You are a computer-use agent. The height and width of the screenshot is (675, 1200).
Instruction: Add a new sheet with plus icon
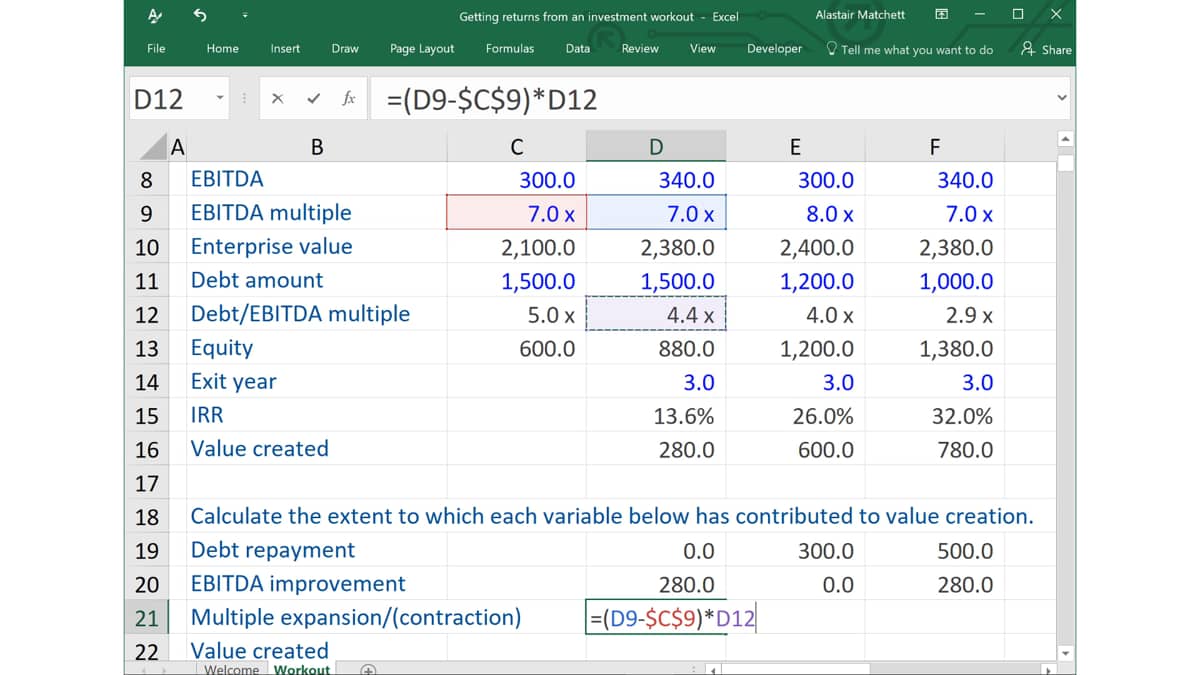(367, 669)
